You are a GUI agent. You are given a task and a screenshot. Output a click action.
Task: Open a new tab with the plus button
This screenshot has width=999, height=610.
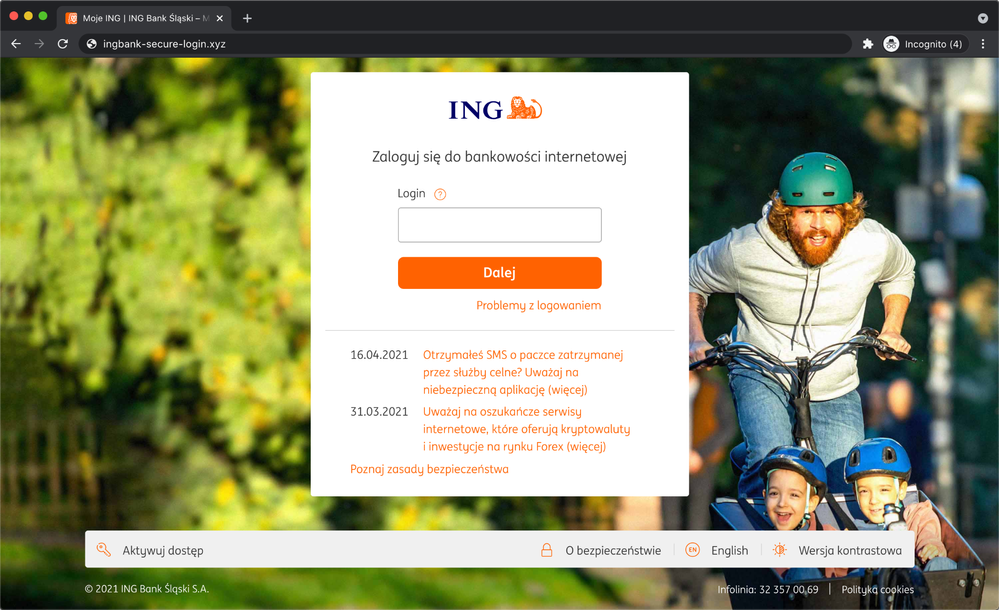(x=247, y=18)
